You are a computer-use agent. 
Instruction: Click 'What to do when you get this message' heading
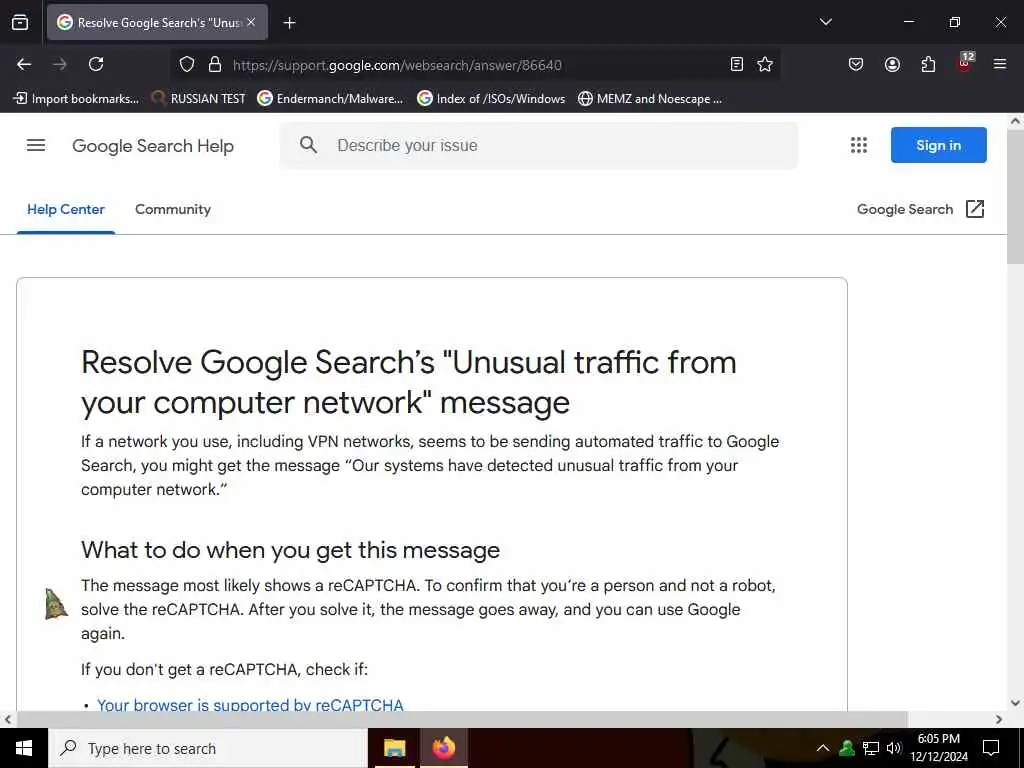coord(290,550)
